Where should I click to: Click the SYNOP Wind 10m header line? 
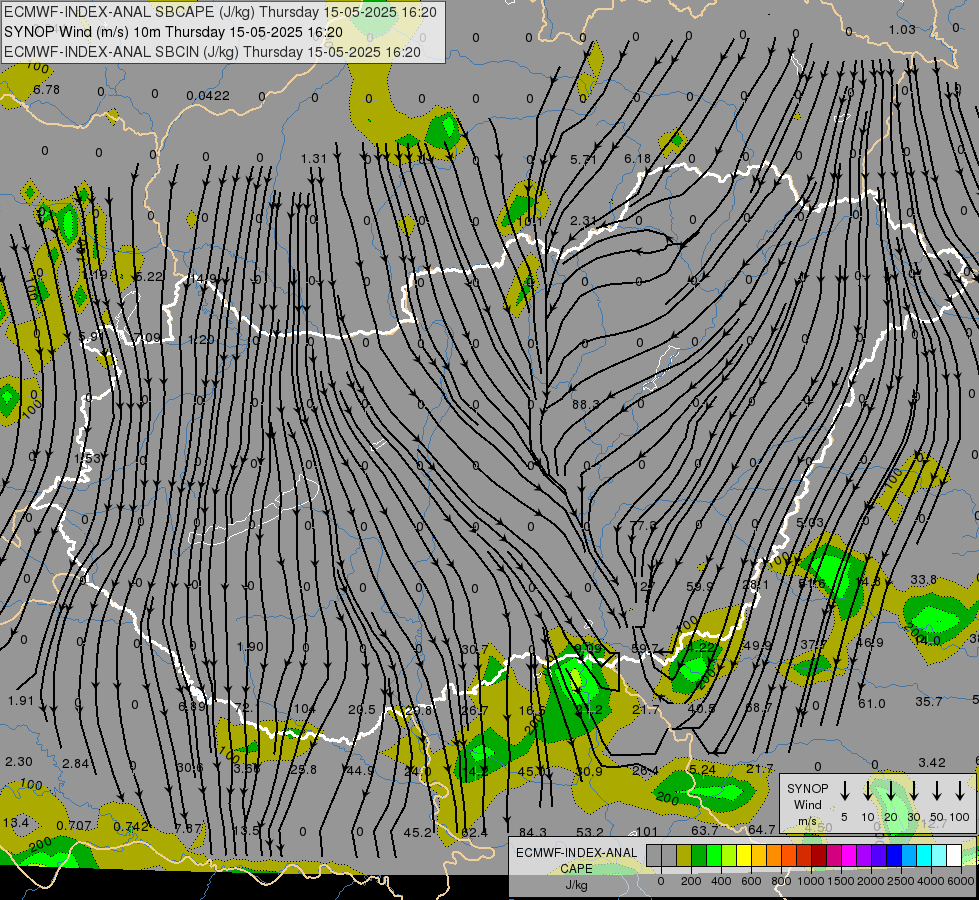tap(174, 32)
